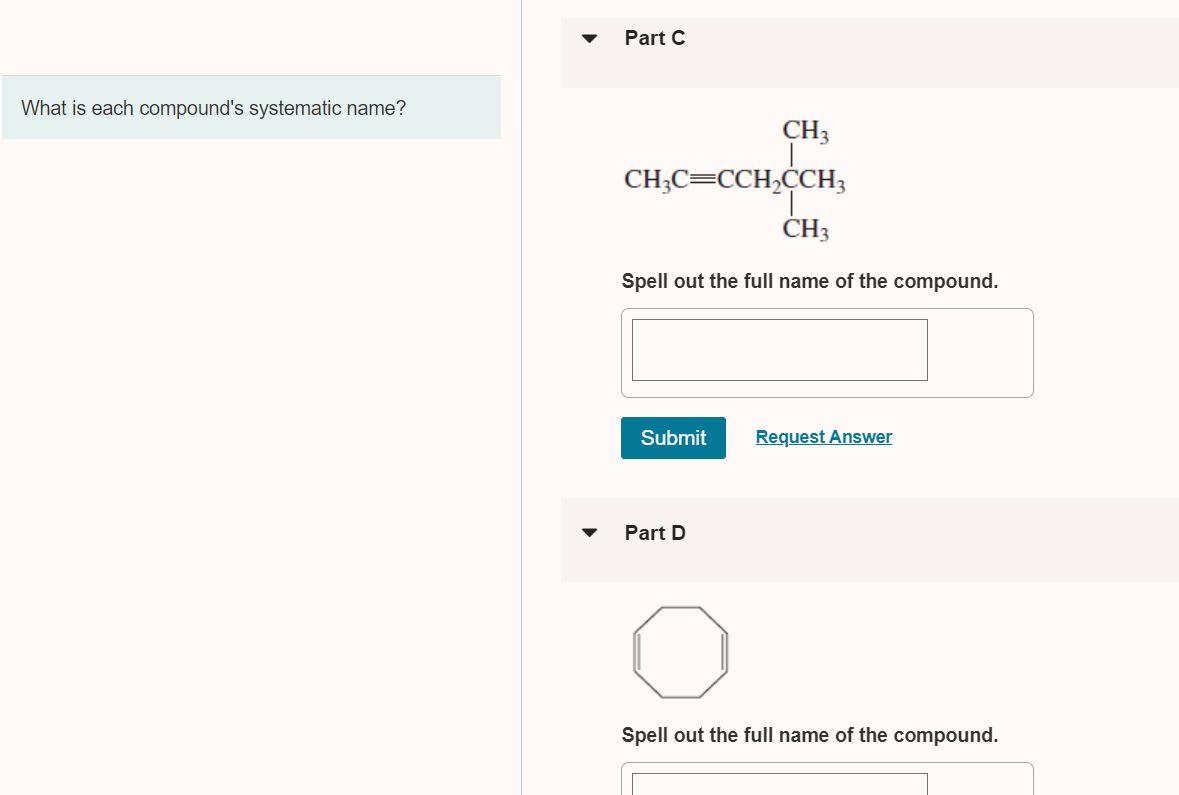Select the Part D header
The image size is (1179, 795).
(x=655, y=533)
